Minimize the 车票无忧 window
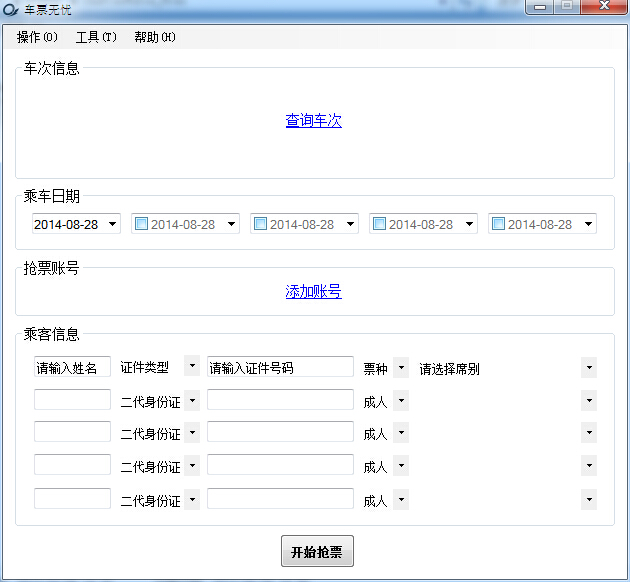This screenshot has height=582, width=630. [x=540, y=7]
